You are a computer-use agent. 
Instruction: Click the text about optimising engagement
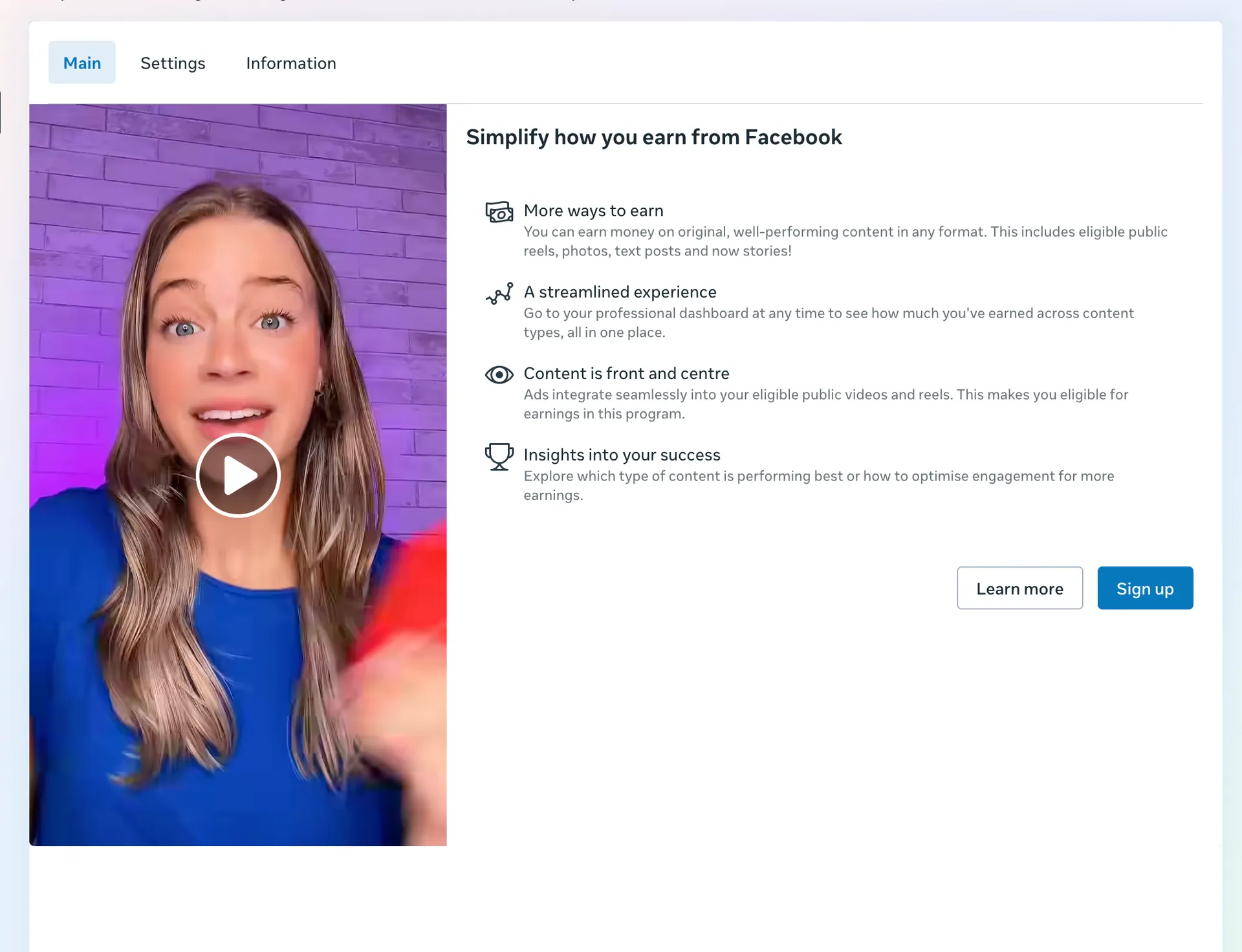[x=819, y=486]
